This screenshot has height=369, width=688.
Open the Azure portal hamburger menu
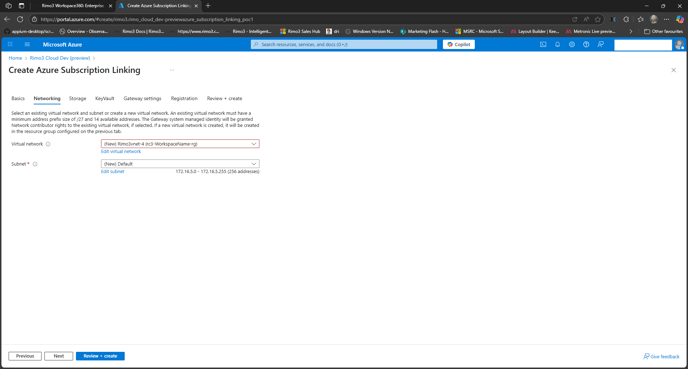coord(27,44)
